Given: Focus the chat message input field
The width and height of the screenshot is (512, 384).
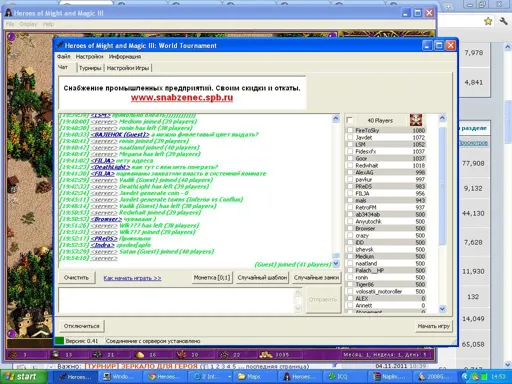Looking at the screenshot, I should point(177,300).
